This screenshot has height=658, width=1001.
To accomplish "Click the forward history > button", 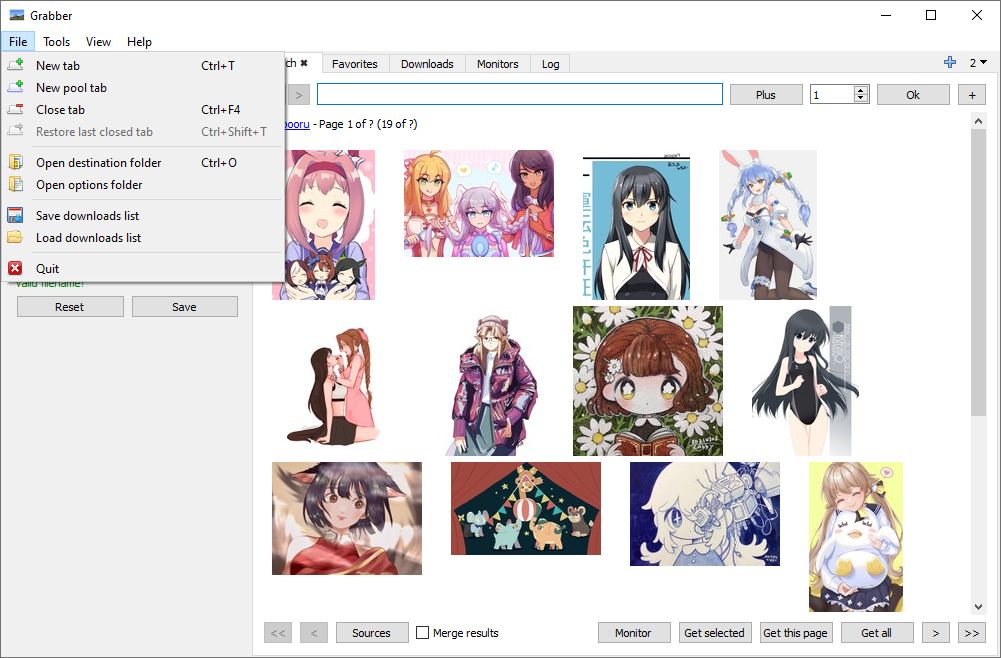I will [298, 94].
